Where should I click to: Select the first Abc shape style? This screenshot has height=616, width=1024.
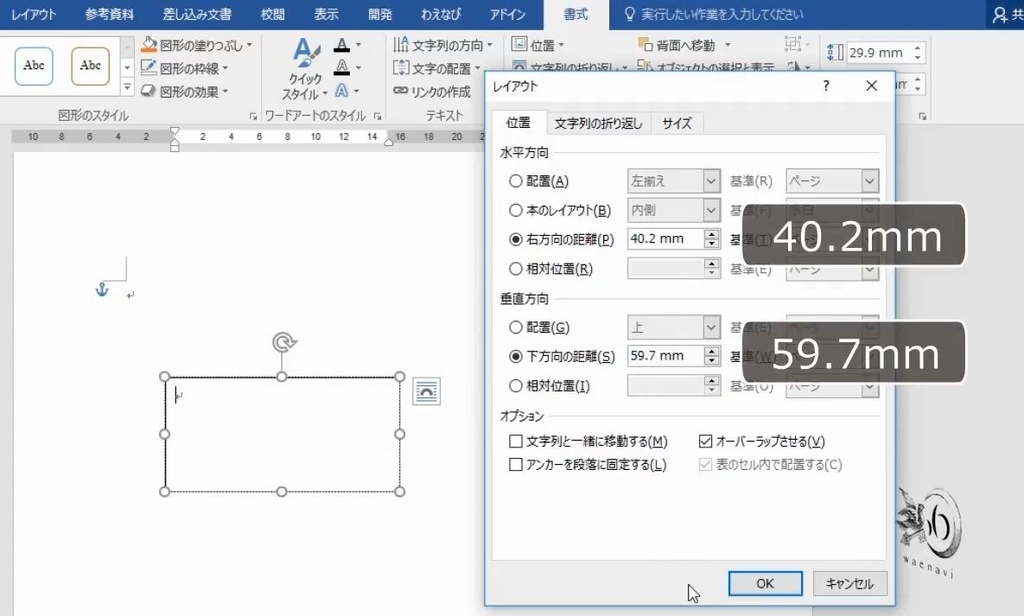(34, 65)
